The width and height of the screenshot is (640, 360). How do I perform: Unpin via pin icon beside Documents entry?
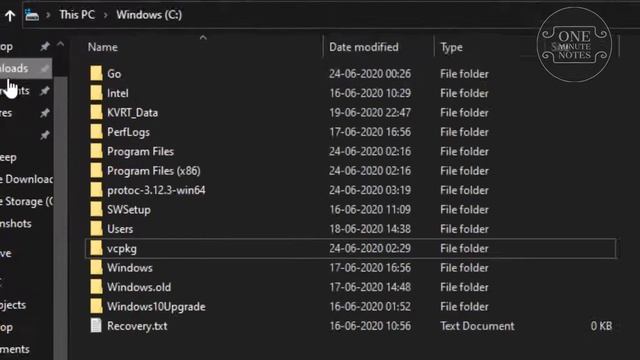coord(44,91)
